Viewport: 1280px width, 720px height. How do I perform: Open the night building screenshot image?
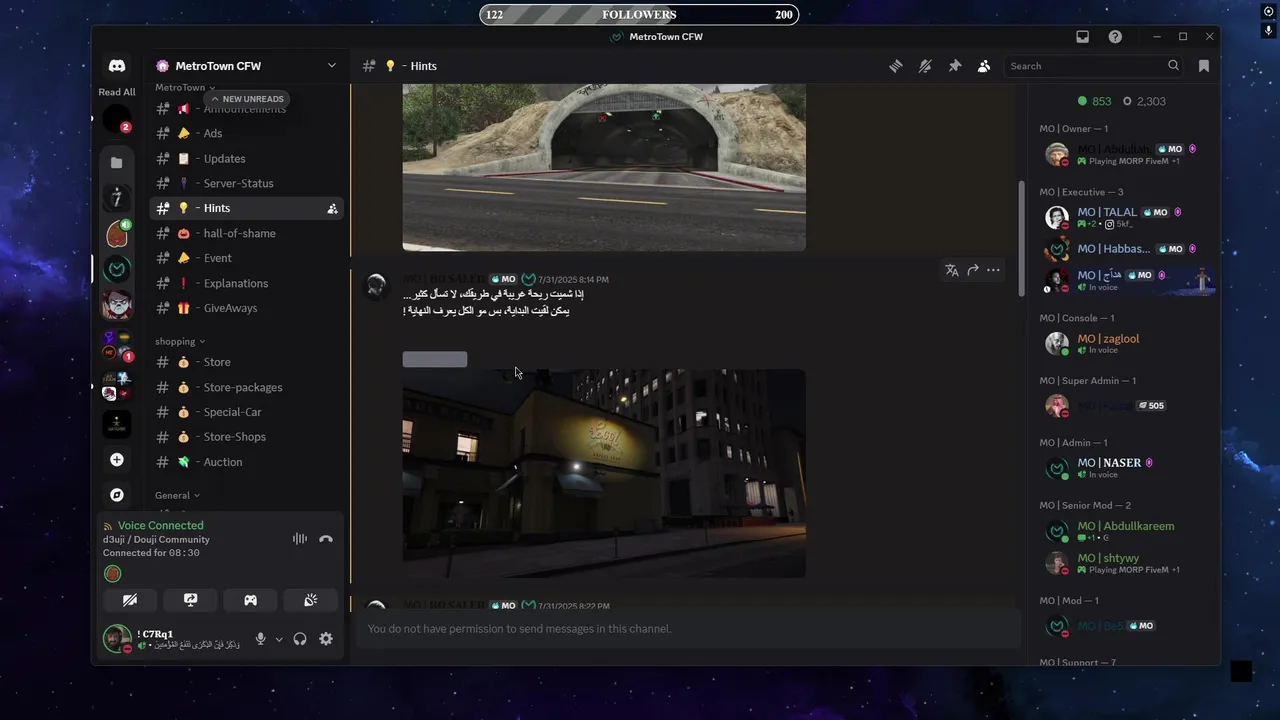point(604,474)
